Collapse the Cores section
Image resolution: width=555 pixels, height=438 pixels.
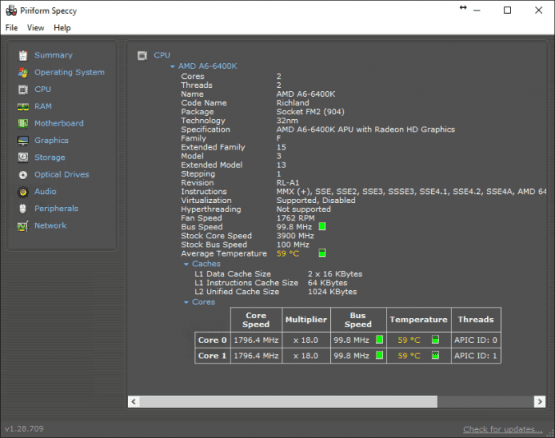tap(186, 302)
